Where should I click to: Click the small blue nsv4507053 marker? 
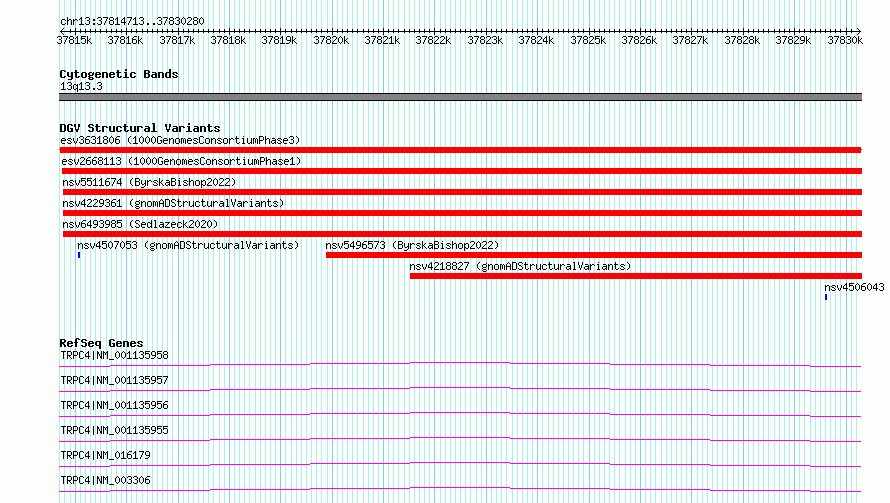79,255
